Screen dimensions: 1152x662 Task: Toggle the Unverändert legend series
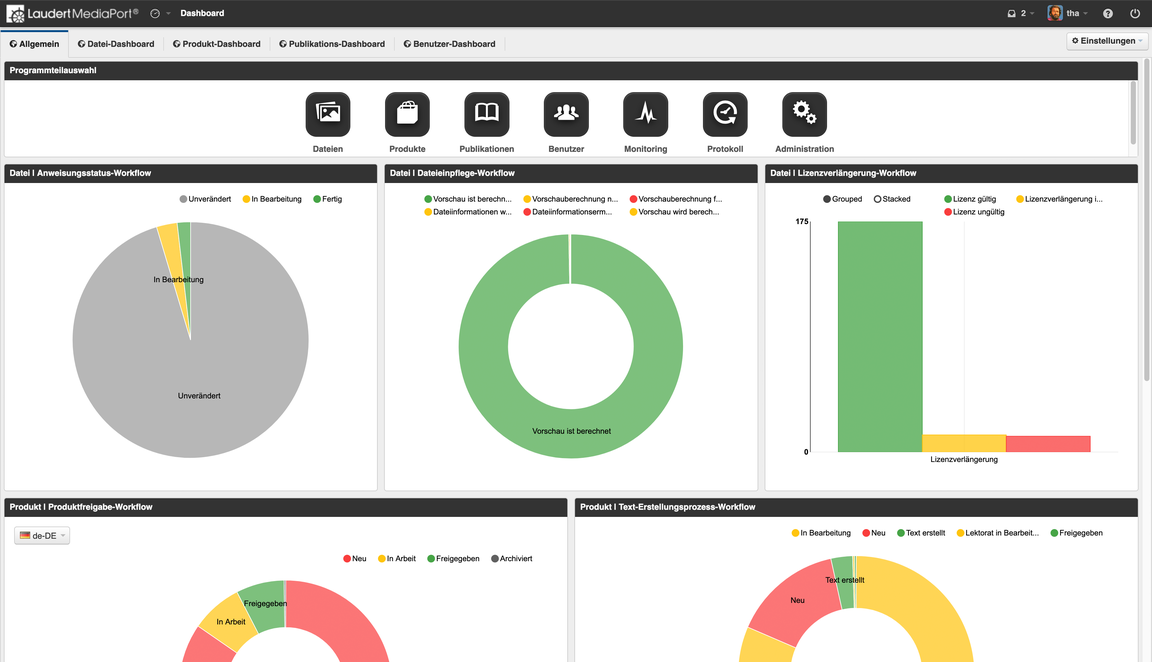[205, 199]
